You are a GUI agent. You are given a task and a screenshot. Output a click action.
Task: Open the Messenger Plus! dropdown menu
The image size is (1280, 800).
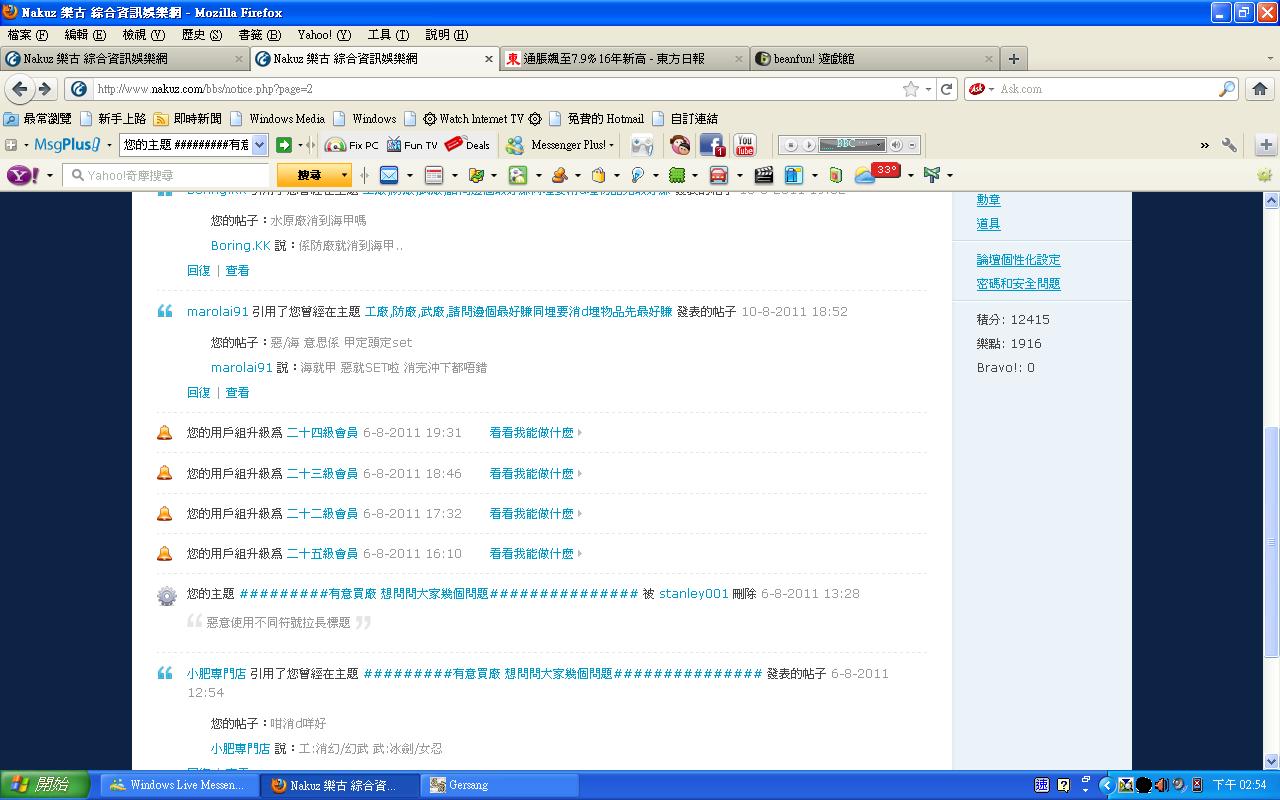click(x=562, y=145)
